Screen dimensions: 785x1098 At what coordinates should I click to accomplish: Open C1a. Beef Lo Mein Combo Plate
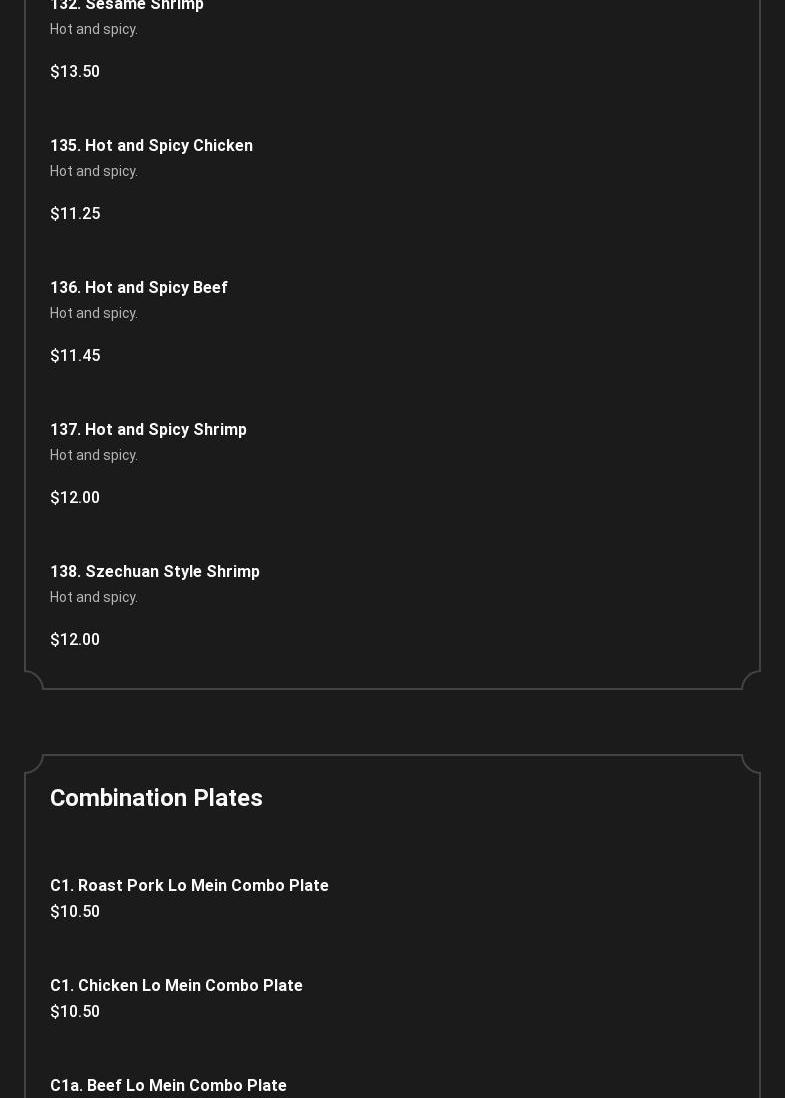tap(168, 1086)
